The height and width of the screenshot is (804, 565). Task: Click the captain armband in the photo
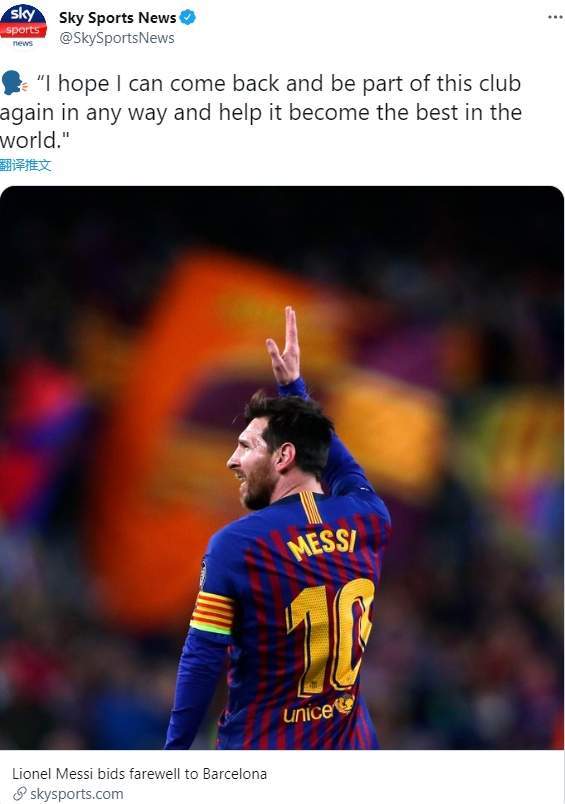coord(212,612)
